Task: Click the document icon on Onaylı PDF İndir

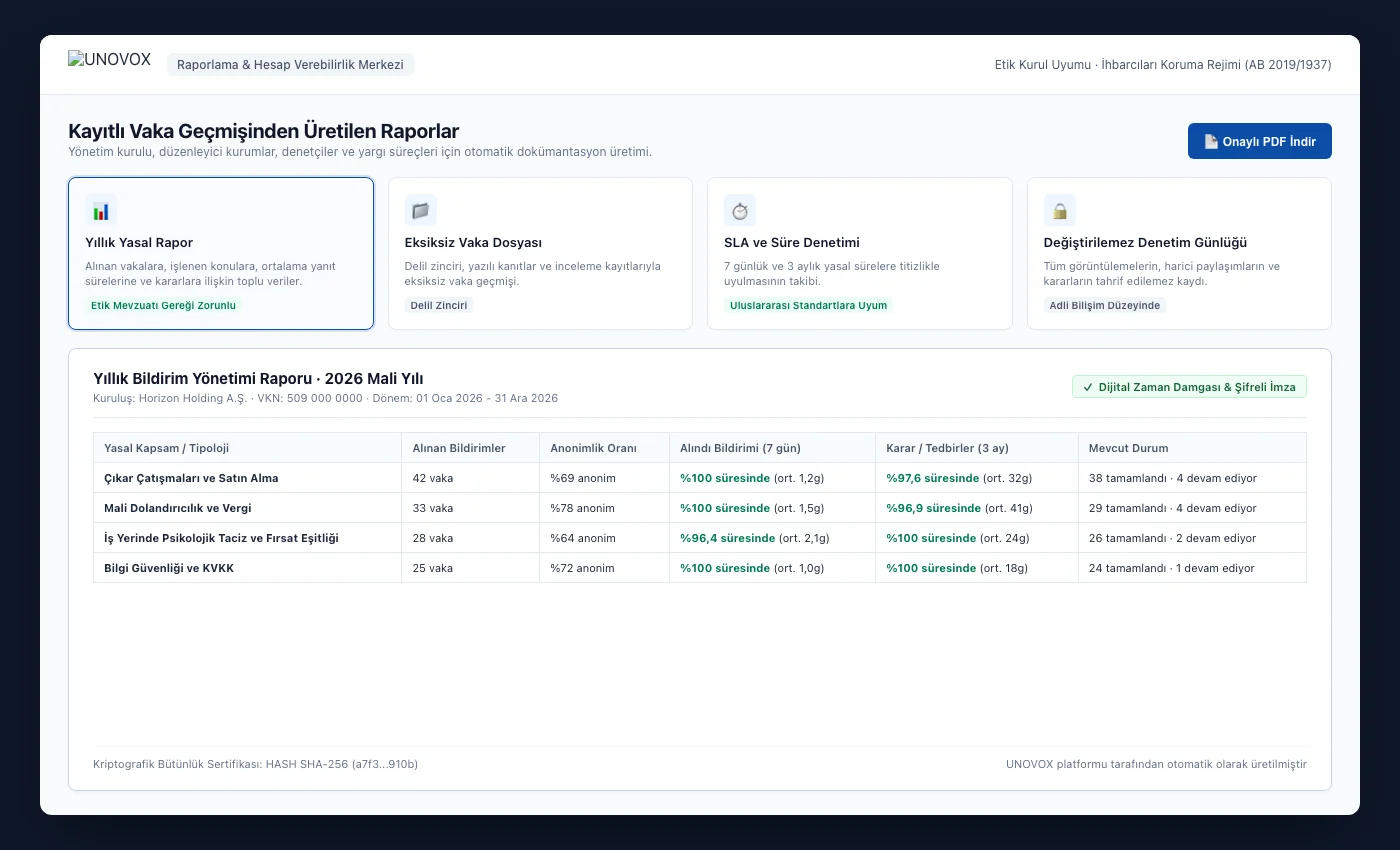Action: click(1211, 141)
